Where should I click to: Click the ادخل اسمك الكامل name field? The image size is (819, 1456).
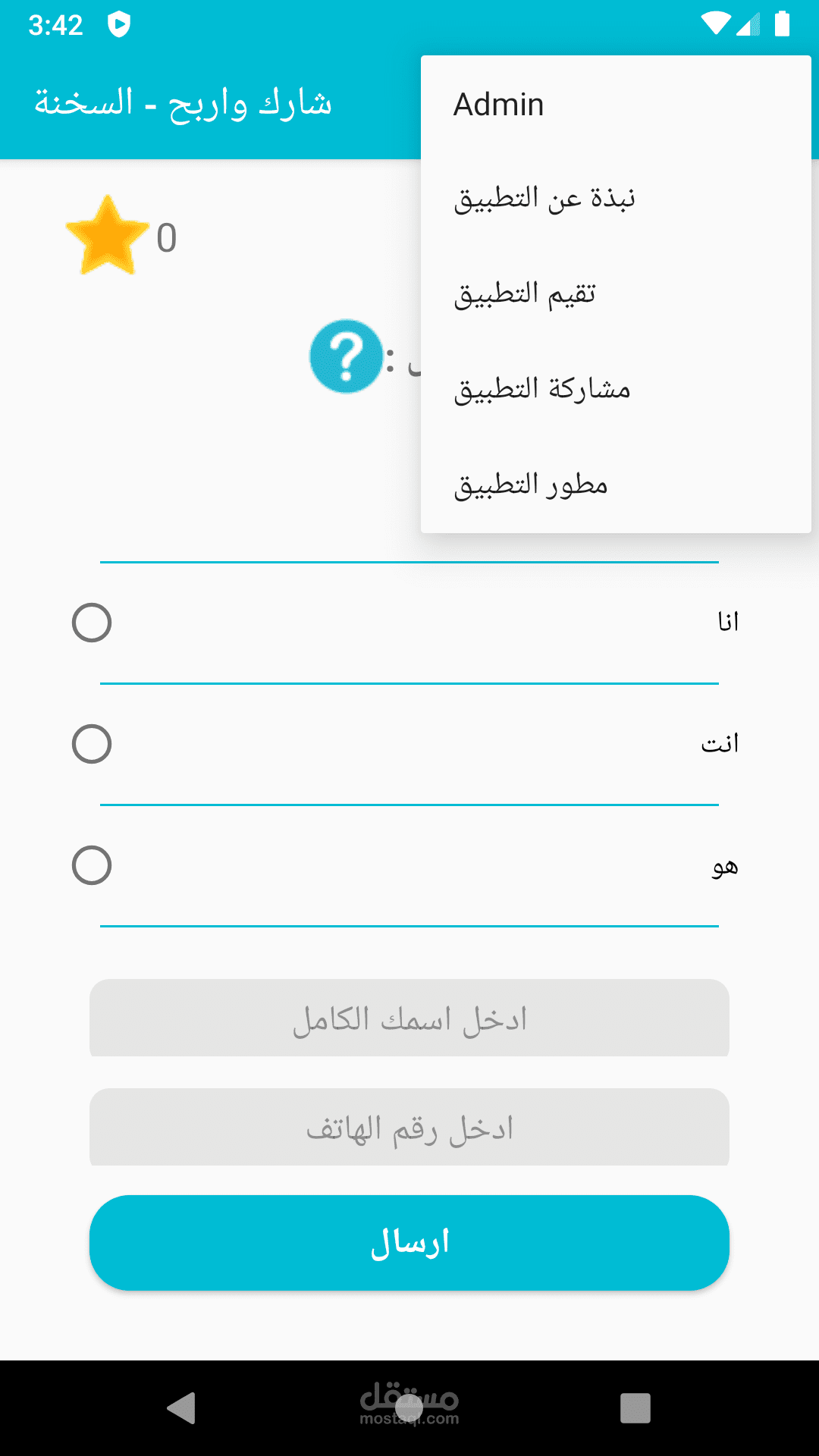coord(409,1018)
